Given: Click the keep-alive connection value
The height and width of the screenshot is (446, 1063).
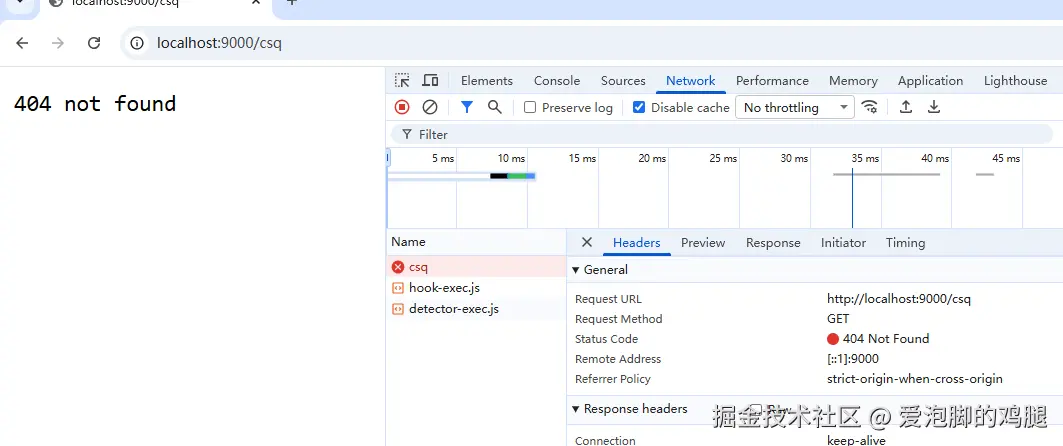Looking at the screenshot, I should click(856, 440).
